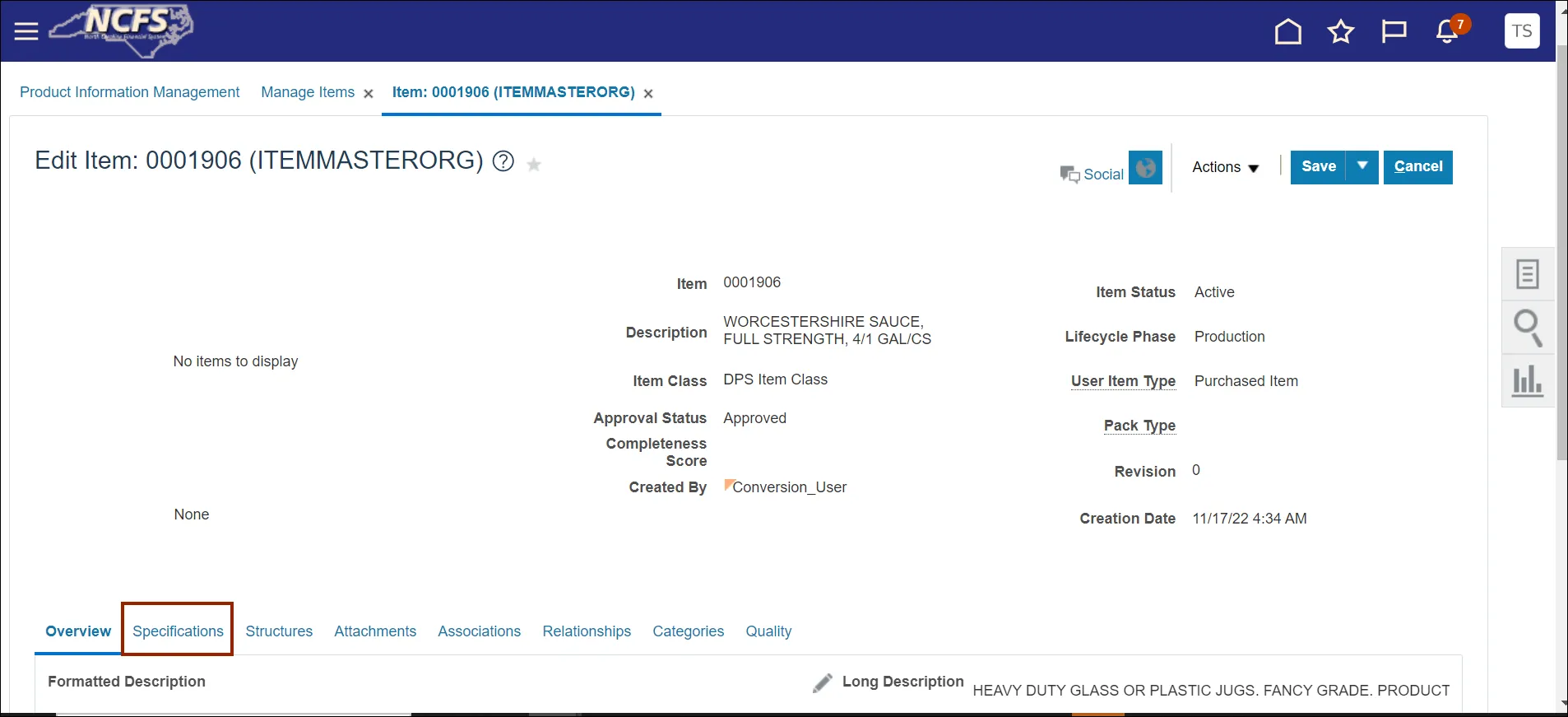The width and height of the screenshot is (1568, 717).
Task: Click the vertical page scrollbar
Action: pos(1561,251)
